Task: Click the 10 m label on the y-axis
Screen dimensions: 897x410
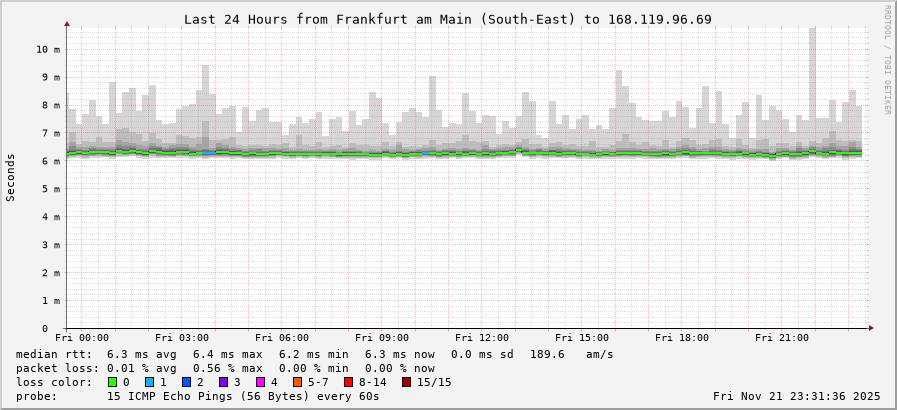Action: click(x=48, y=49)
